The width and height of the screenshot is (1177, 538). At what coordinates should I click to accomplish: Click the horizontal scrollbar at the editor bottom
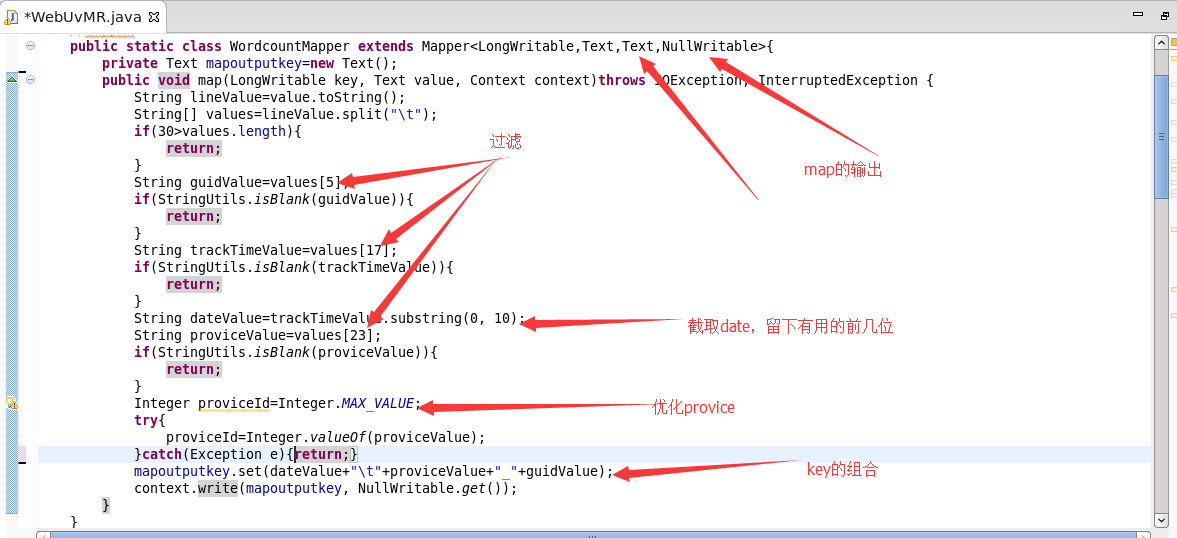595,534
